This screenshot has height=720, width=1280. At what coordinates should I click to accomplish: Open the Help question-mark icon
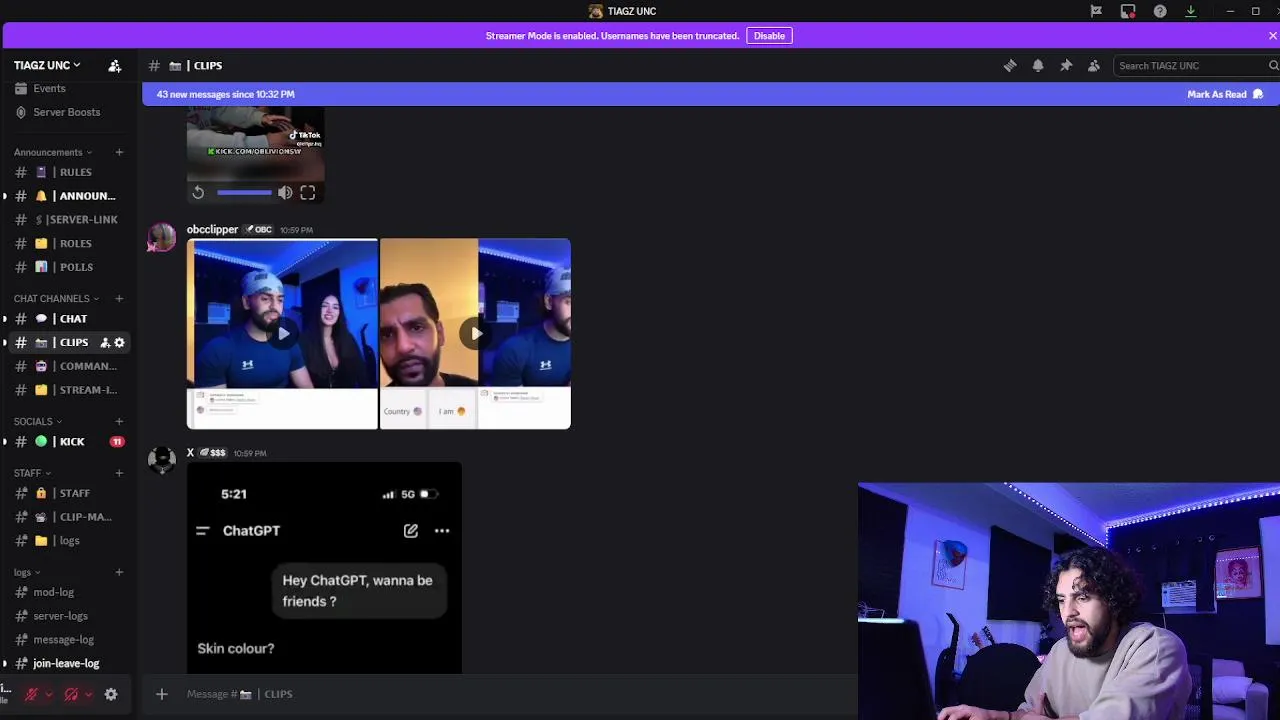1160,11
